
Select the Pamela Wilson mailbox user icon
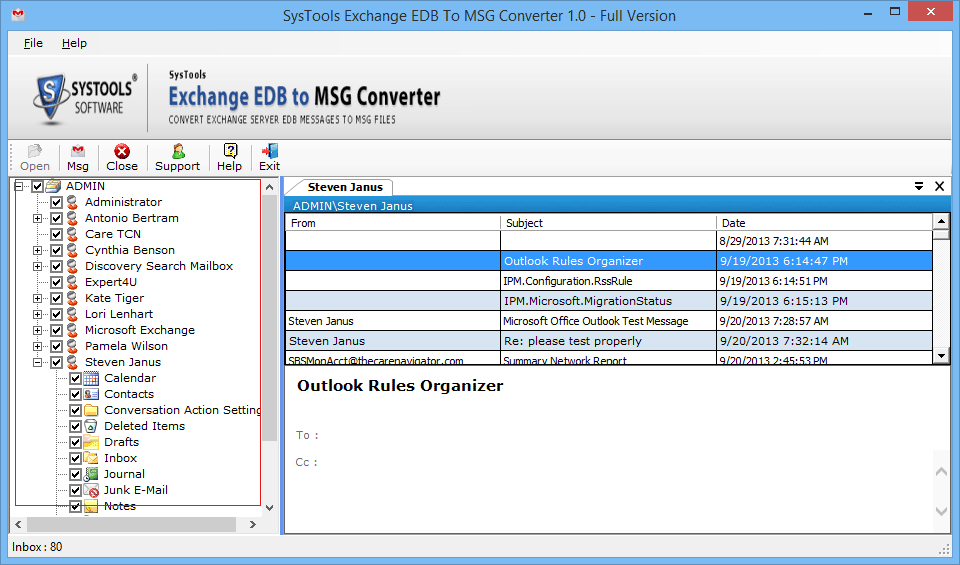[73, 345]
